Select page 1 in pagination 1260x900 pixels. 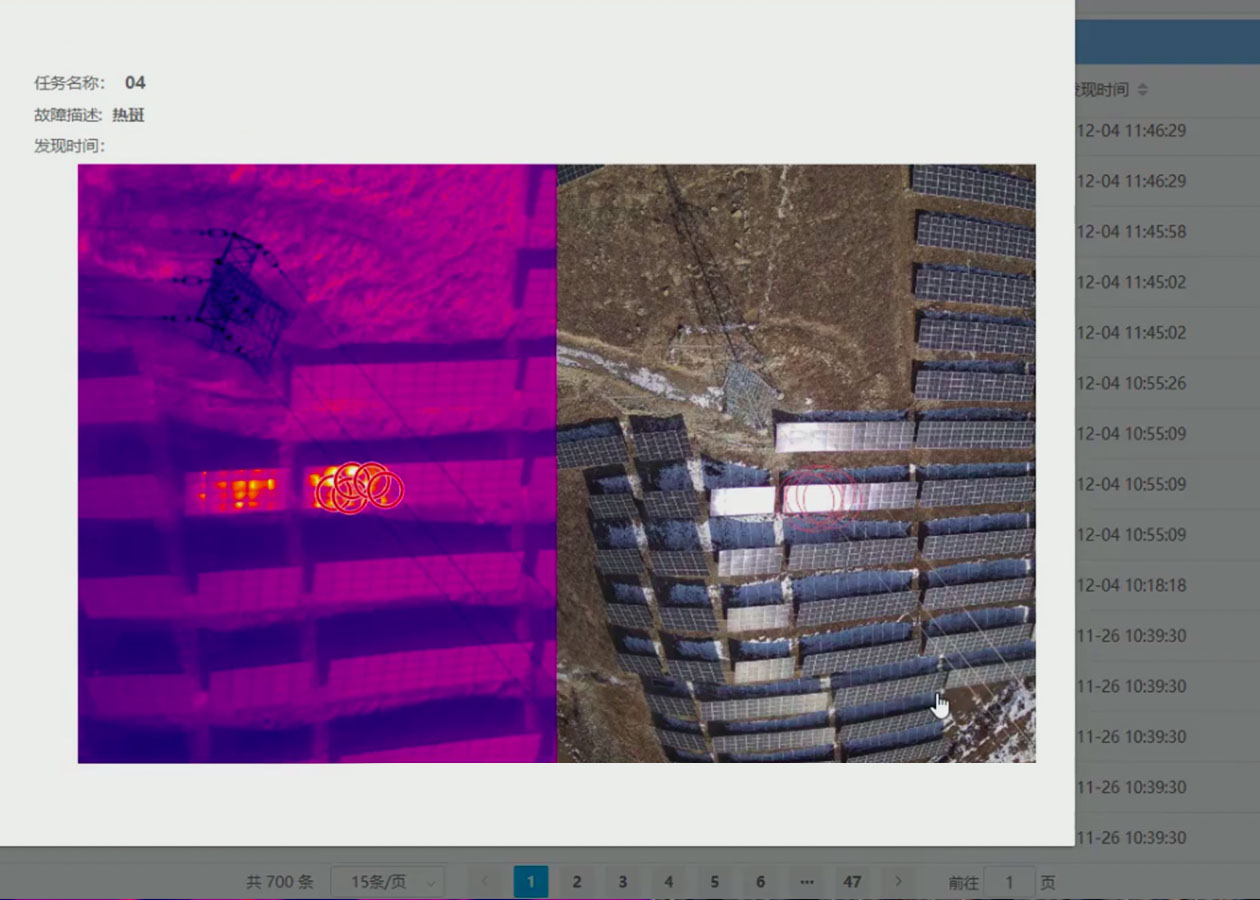(x=530, y=881)
